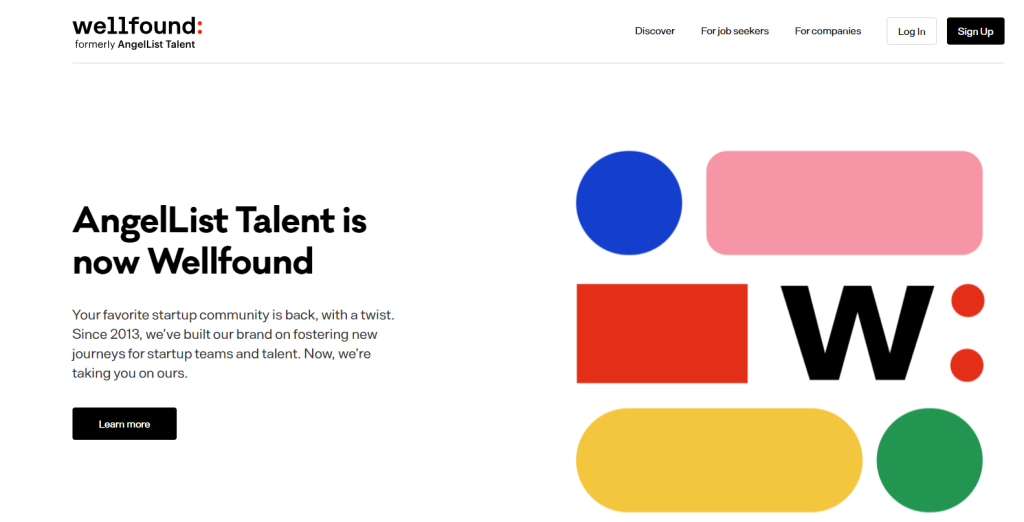Click the Learn more button
Image resolution: width=1024 pixels, height=522 pixels.
pyautogui.click(x=124, y=424)
